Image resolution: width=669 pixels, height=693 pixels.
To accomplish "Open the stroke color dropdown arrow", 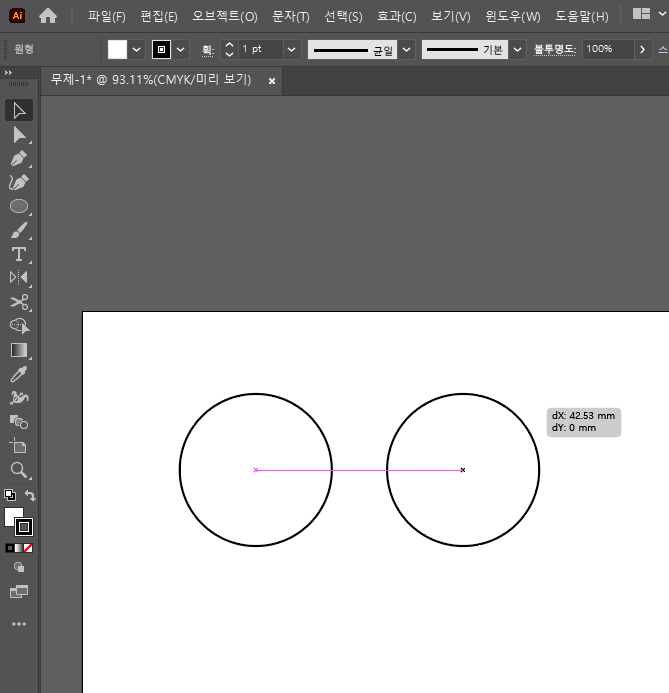I will [x=180, y=50].
